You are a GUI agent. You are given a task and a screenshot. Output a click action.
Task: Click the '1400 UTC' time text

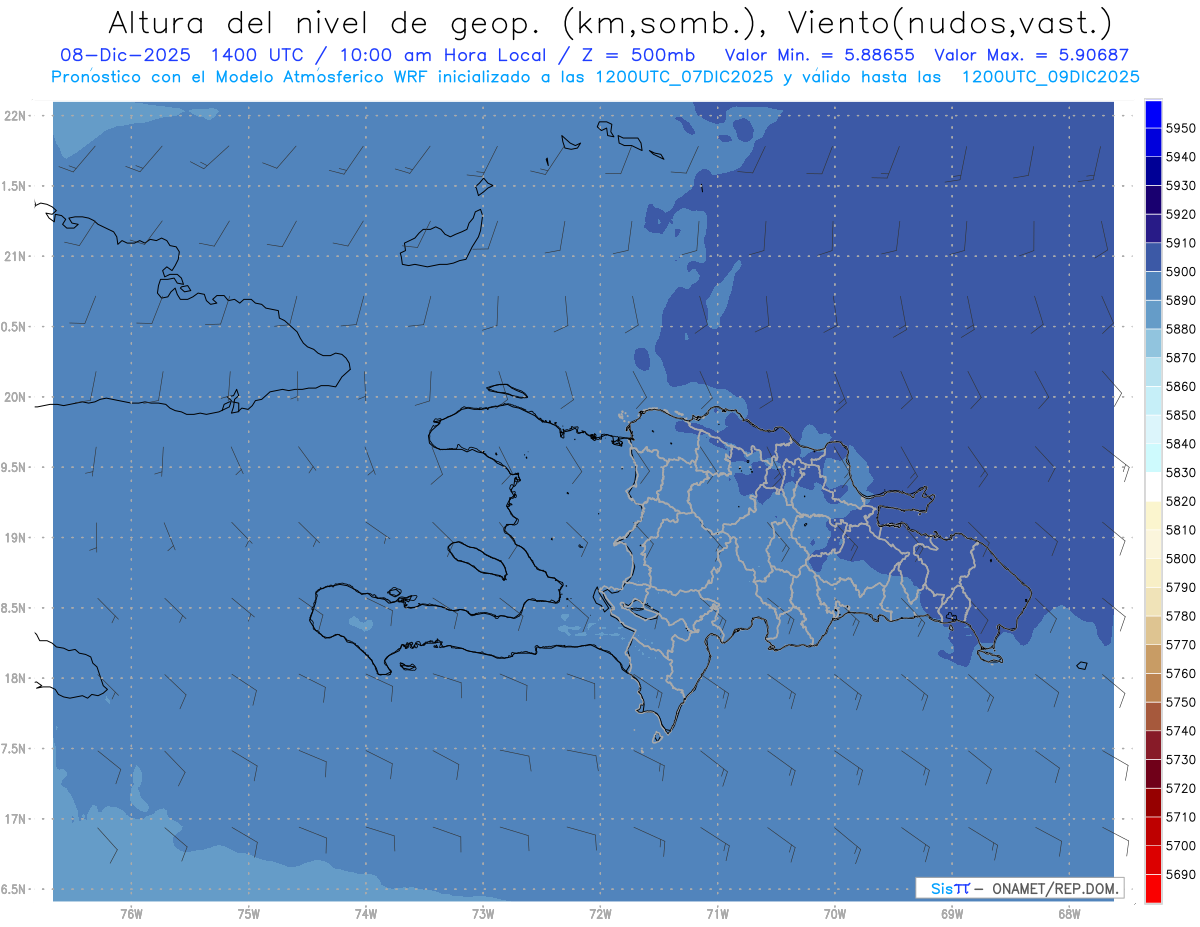point(260,56)
